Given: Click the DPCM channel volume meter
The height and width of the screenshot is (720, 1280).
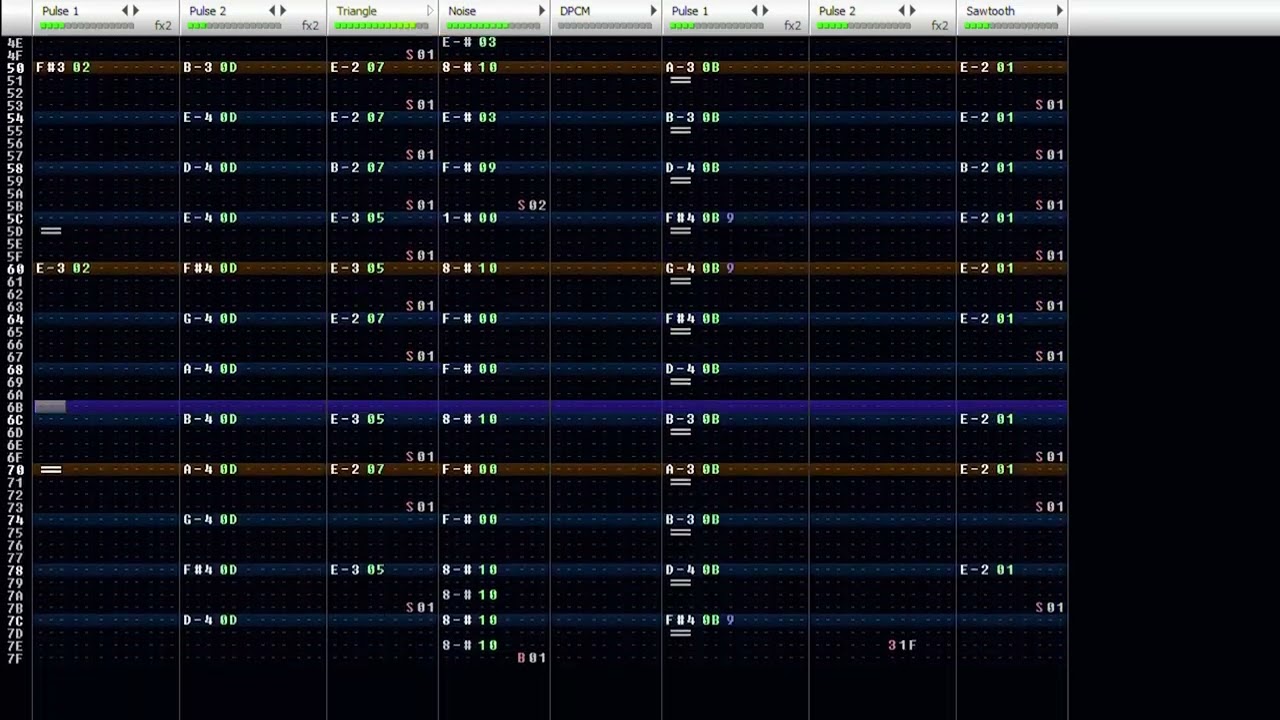Looking at the screenshot, I should 606,26.
